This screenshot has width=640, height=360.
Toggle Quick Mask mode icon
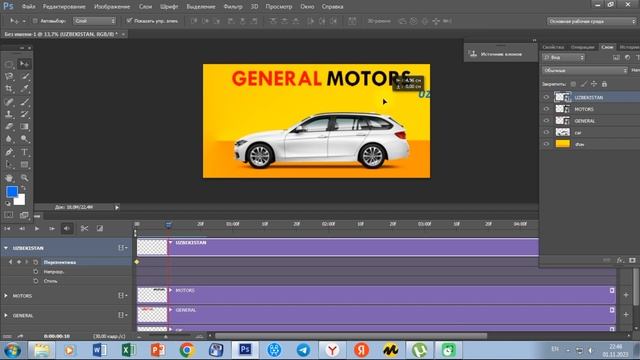click(9, 215)
